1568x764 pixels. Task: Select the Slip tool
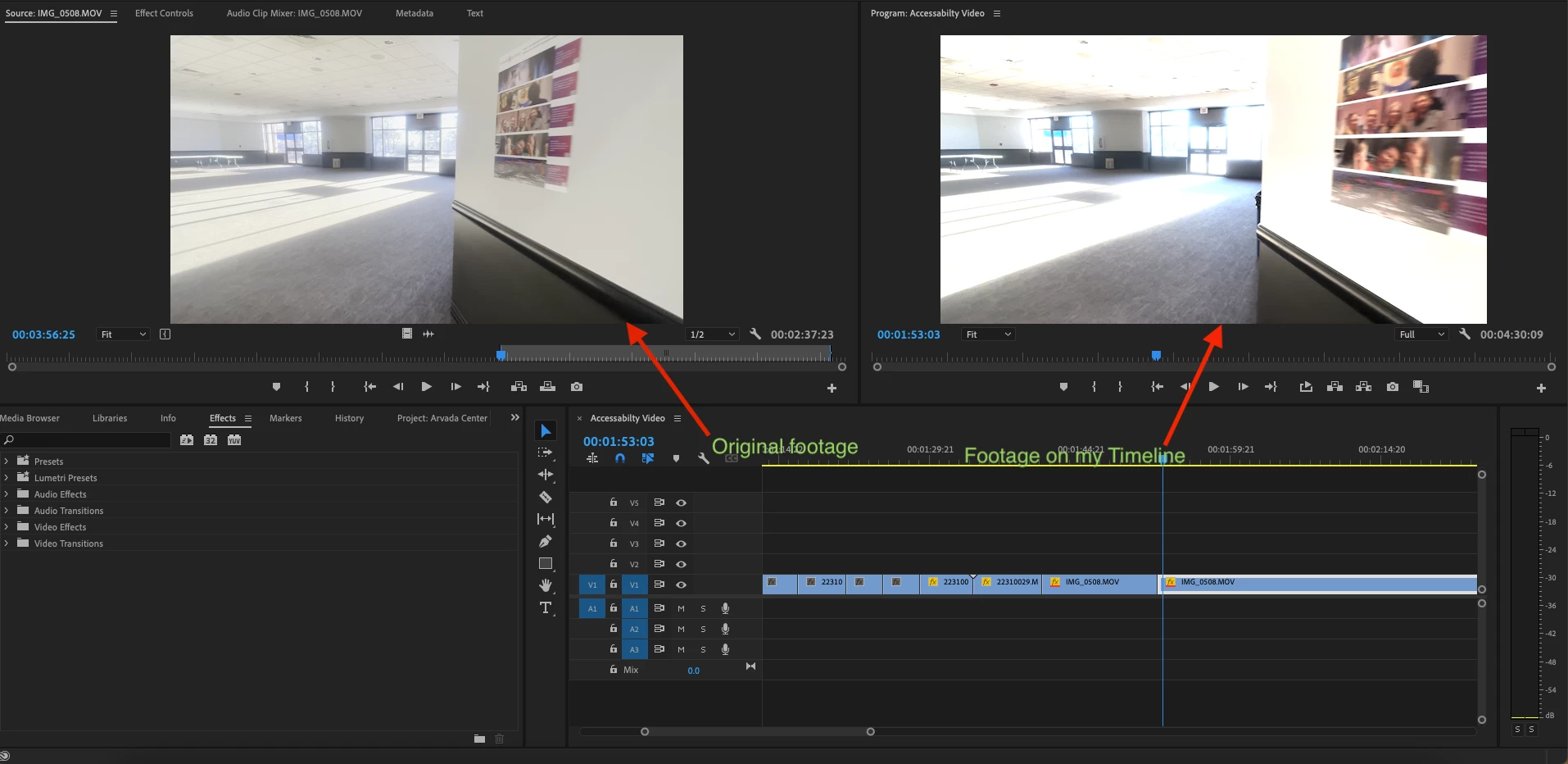(546, 519)
